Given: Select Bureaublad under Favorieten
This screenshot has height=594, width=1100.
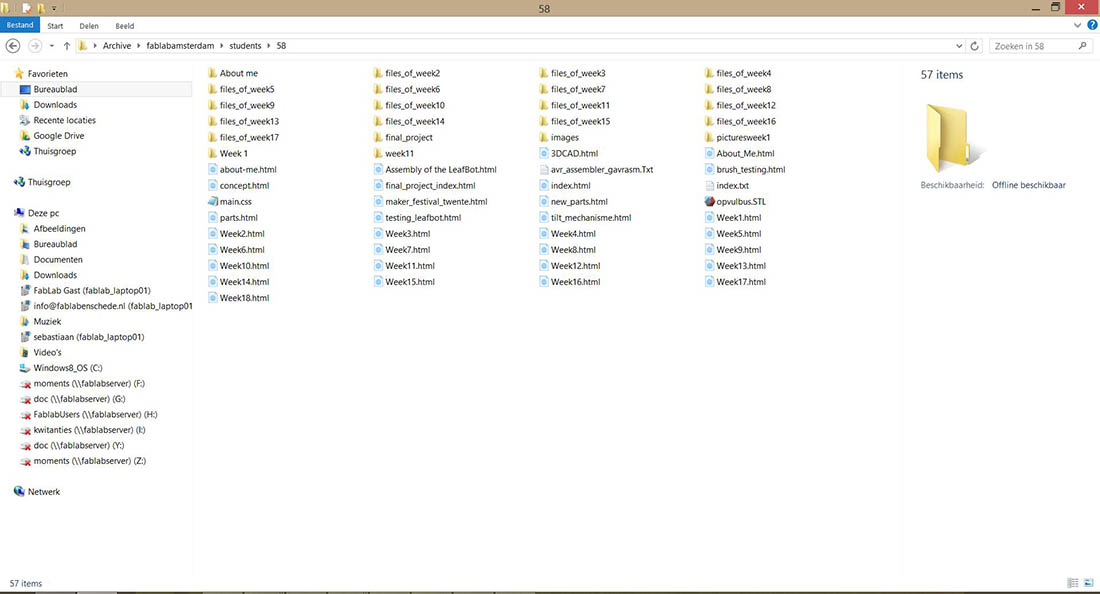Looking at the screenshot, I should (55, 89).
